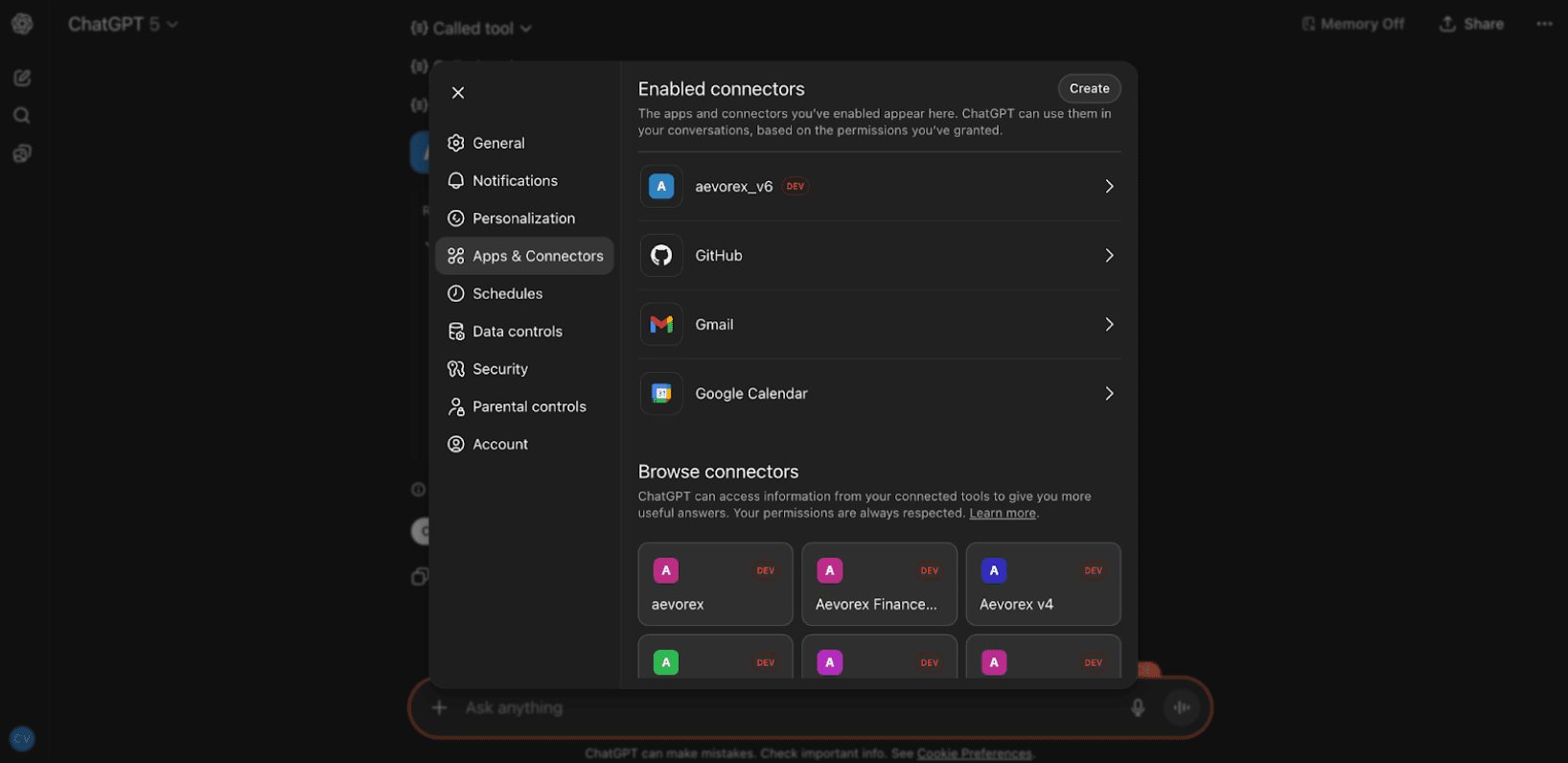Select Apps & Connectors in sidebar
The height and width of the screenshot is (763, 1568).
coord(524,256)
